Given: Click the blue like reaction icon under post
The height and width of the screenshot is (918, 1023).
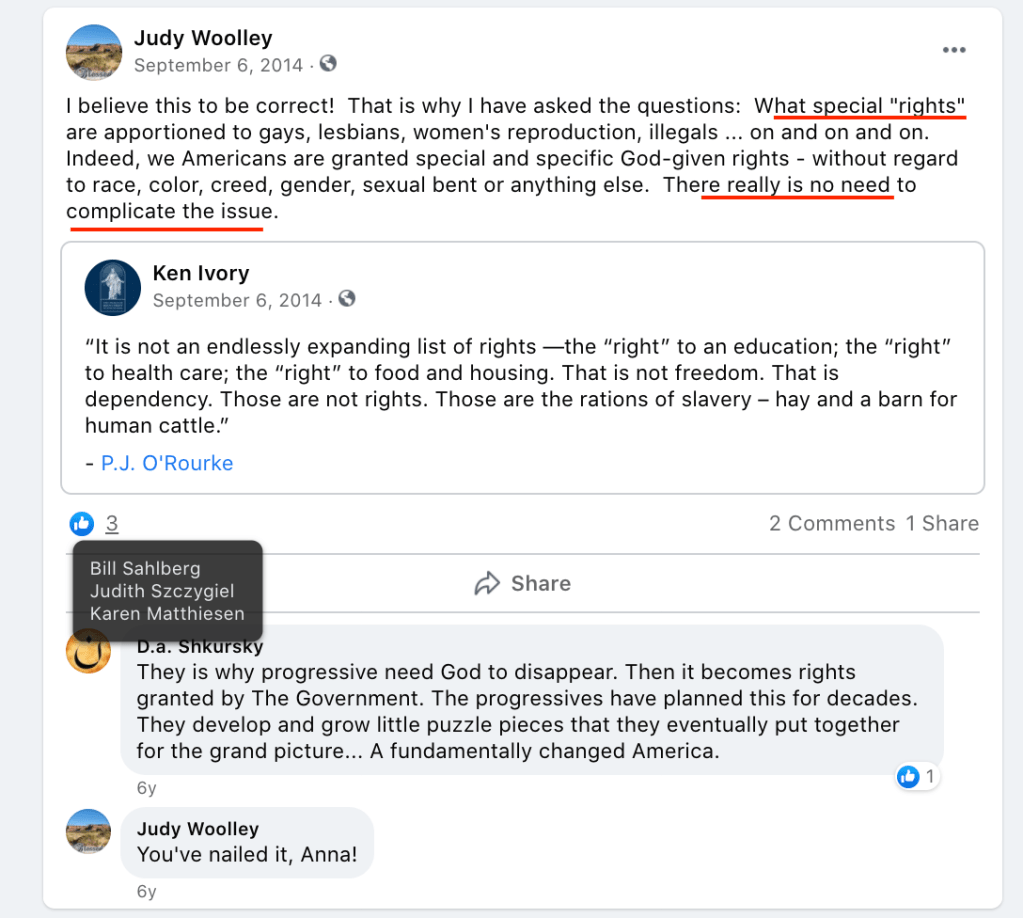Looking at the screenshot, I should pyautogui.click(x=82, y=523).
